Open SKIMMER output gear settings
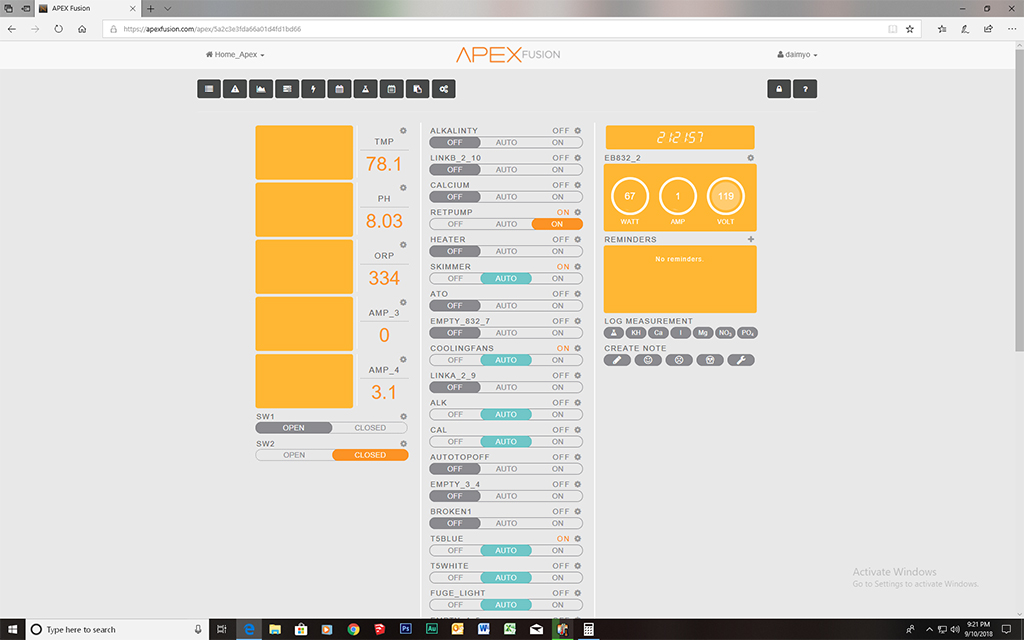This screenshot has height=640, width=1024. coord(578,266)
